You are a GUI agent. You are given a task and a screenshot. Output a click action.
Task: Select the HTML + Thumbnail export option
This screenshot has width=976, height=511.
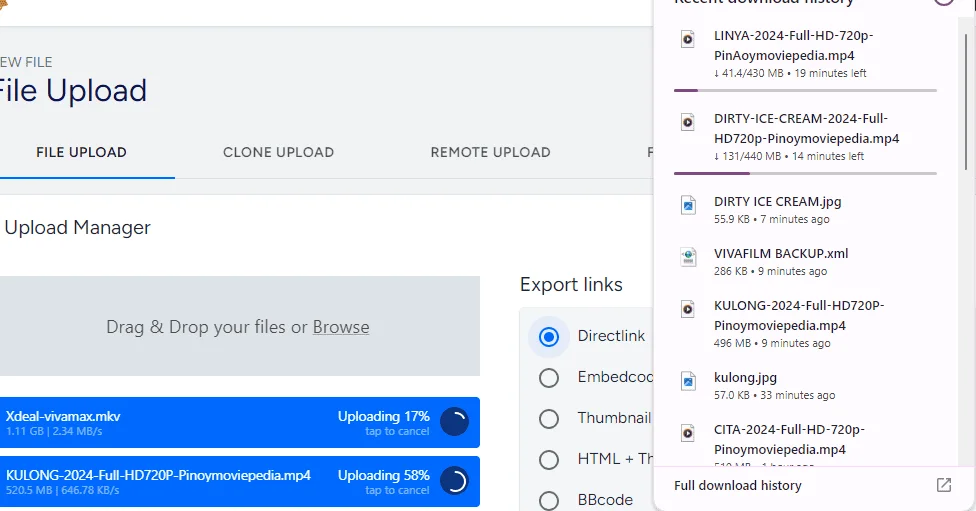pyautogui.click(x=548, y=459)
